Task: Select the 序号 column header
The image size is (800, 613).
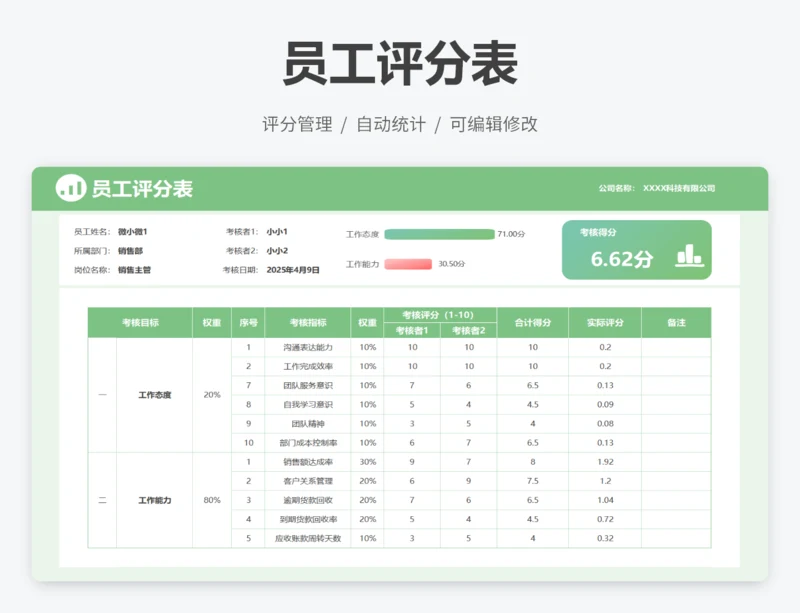Action: 248,323
